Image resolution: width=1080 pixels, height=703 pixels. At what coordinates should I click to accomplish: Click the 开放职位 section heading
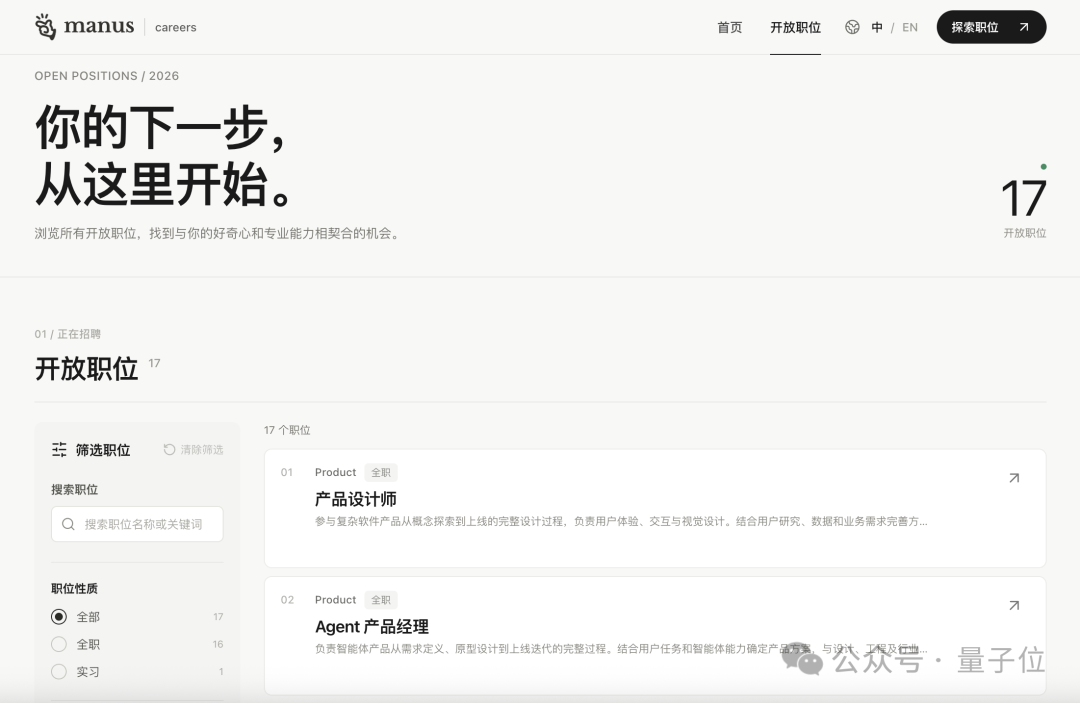pyautogui.click(x=87, y=369)
